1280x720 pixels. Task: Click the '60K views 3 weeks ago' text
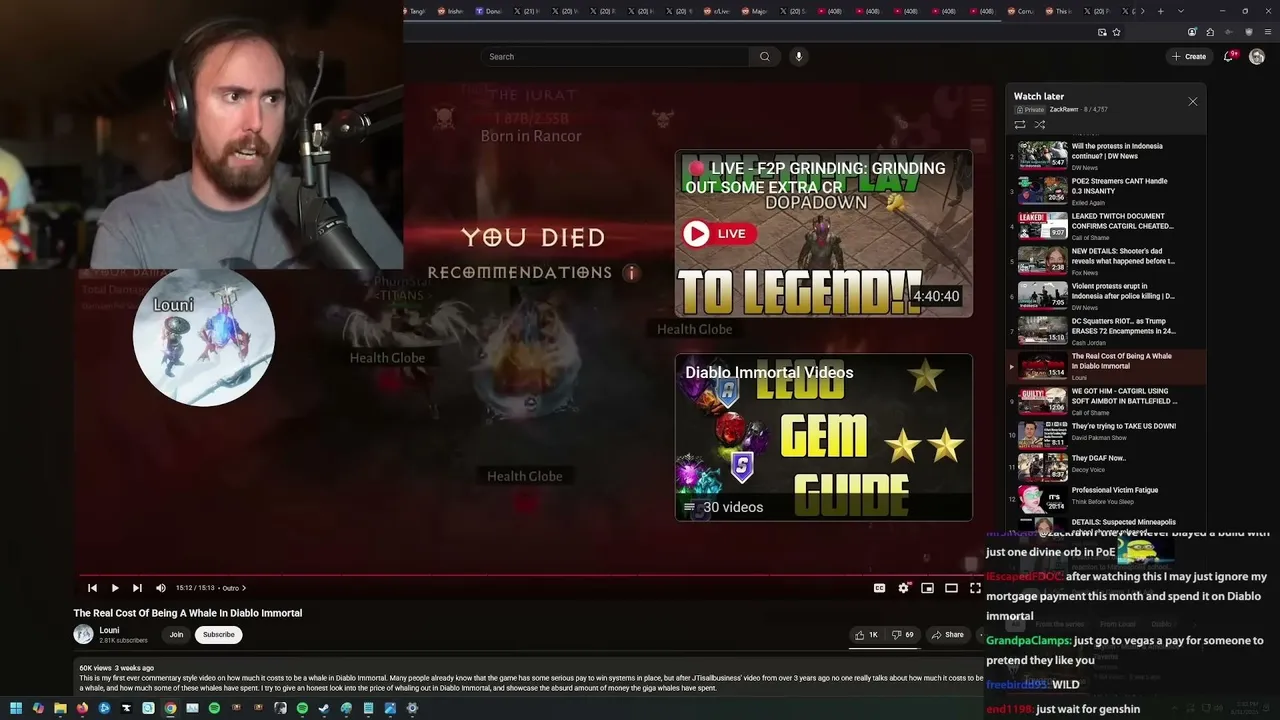(x=117, y=668)
